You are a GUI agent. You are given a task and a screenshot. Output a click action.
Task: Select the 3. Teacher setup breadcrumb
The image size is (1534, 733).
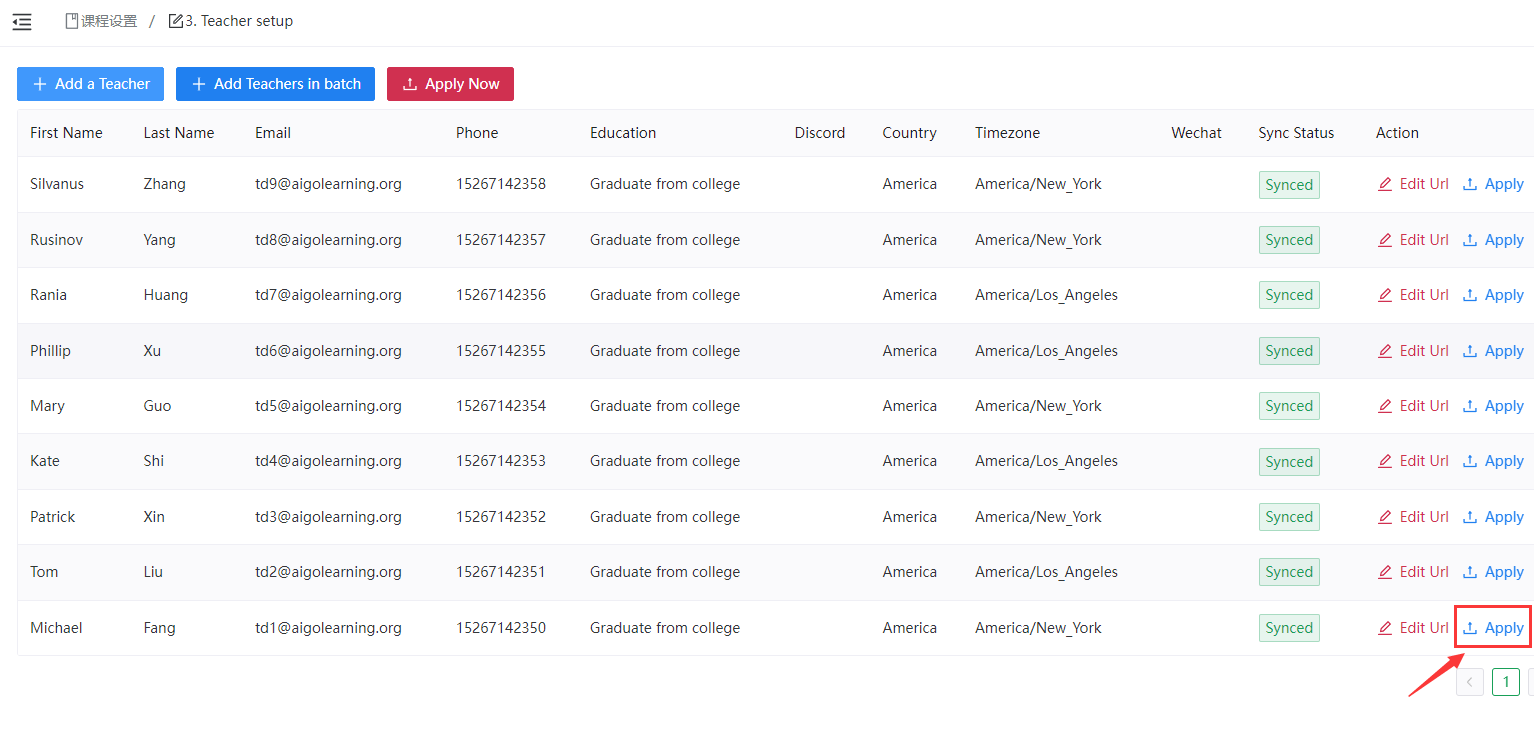(x=231, y=21)
